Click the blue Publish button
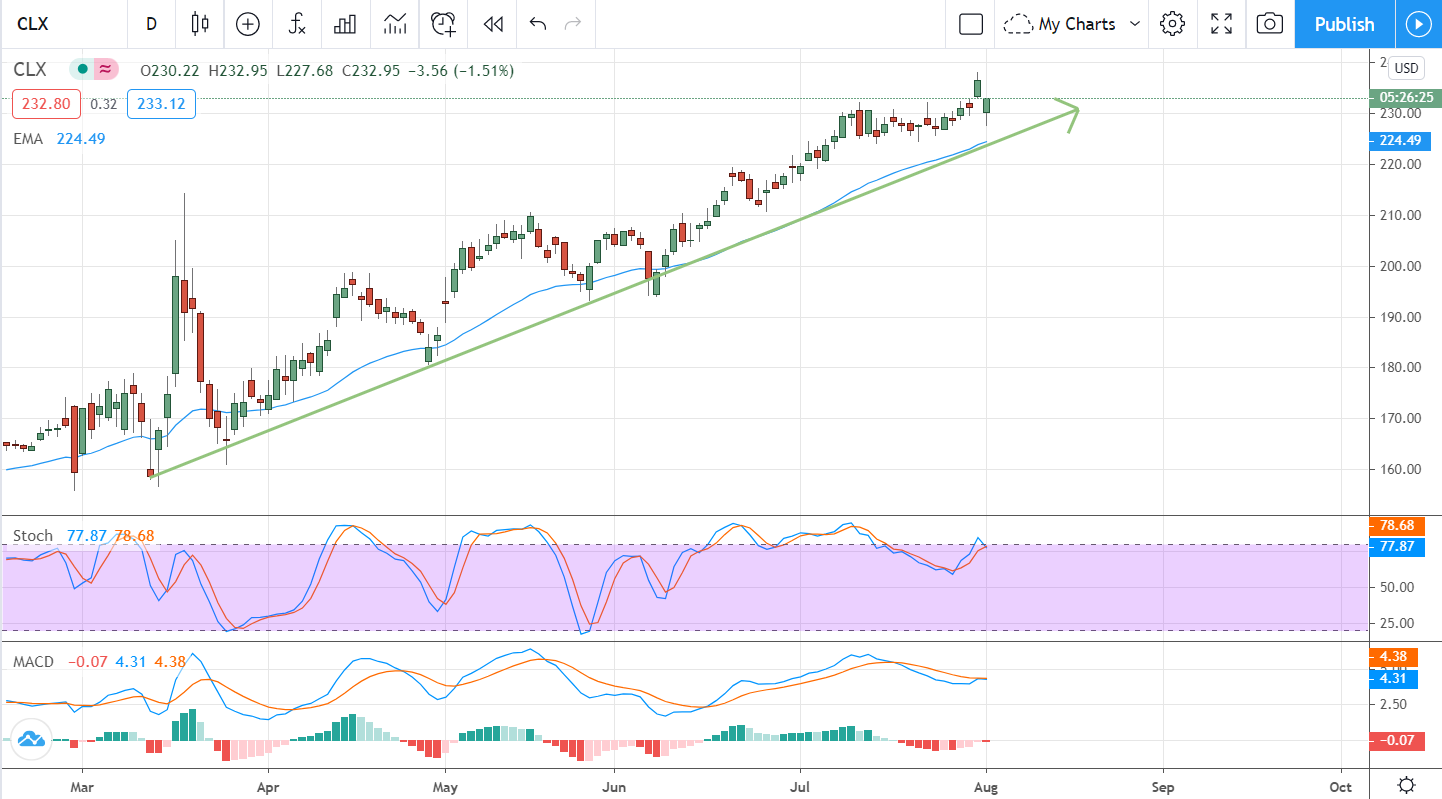This screenshot has width=1442, height=799. (x=1344, y=24)
